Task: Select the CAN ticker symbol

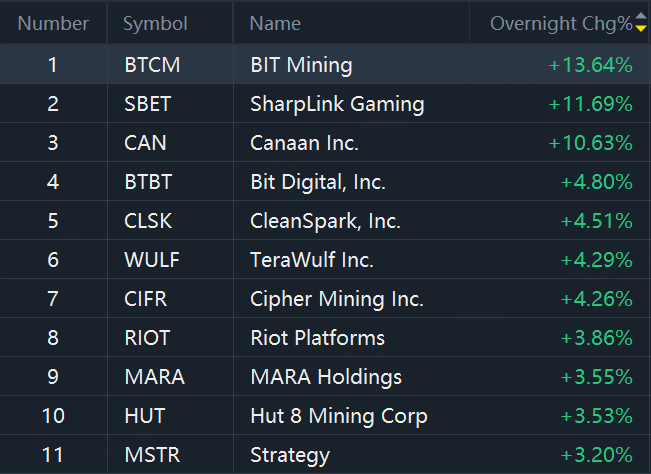Action: [x=145, y=143]
